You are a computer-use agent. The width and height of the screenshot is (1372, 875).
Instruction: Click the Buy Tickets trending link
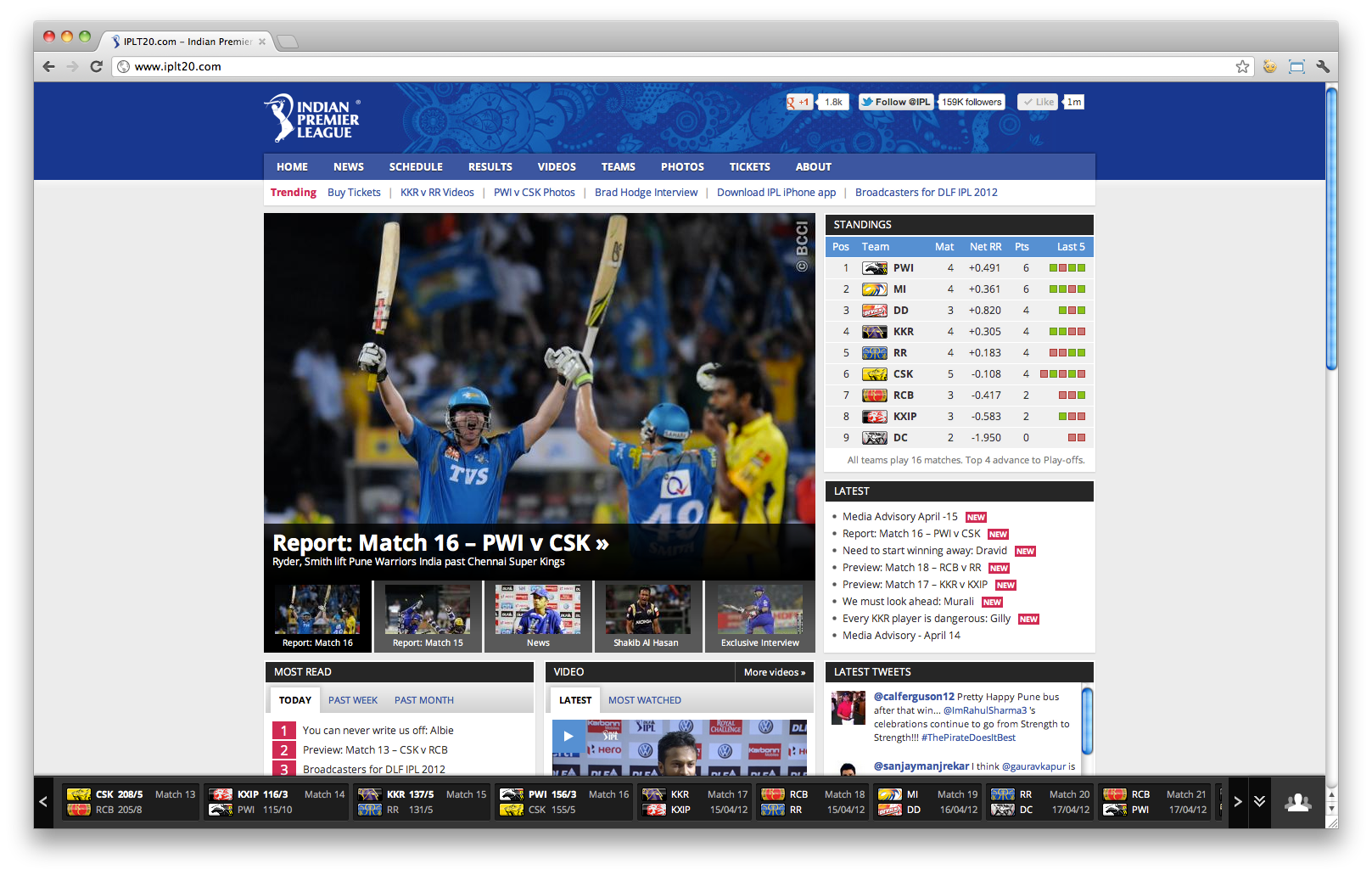[354, 193]
